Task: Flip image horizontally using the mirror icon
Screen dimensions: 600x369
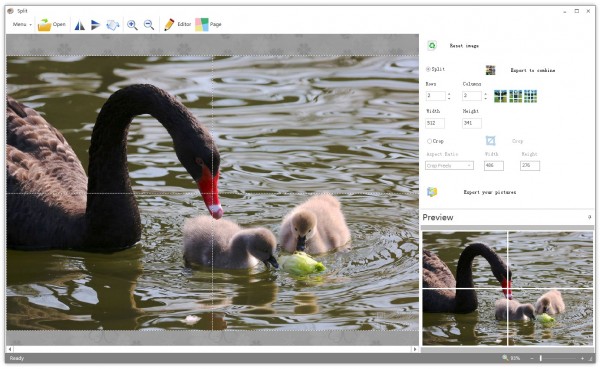Action: coord(80,25)
